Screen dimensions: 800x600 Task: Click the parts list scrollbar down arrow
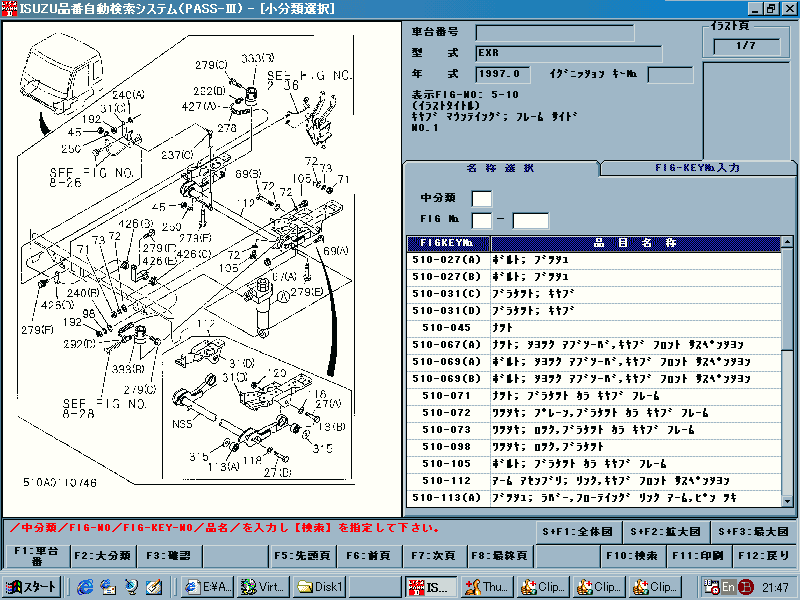point(788,499)
